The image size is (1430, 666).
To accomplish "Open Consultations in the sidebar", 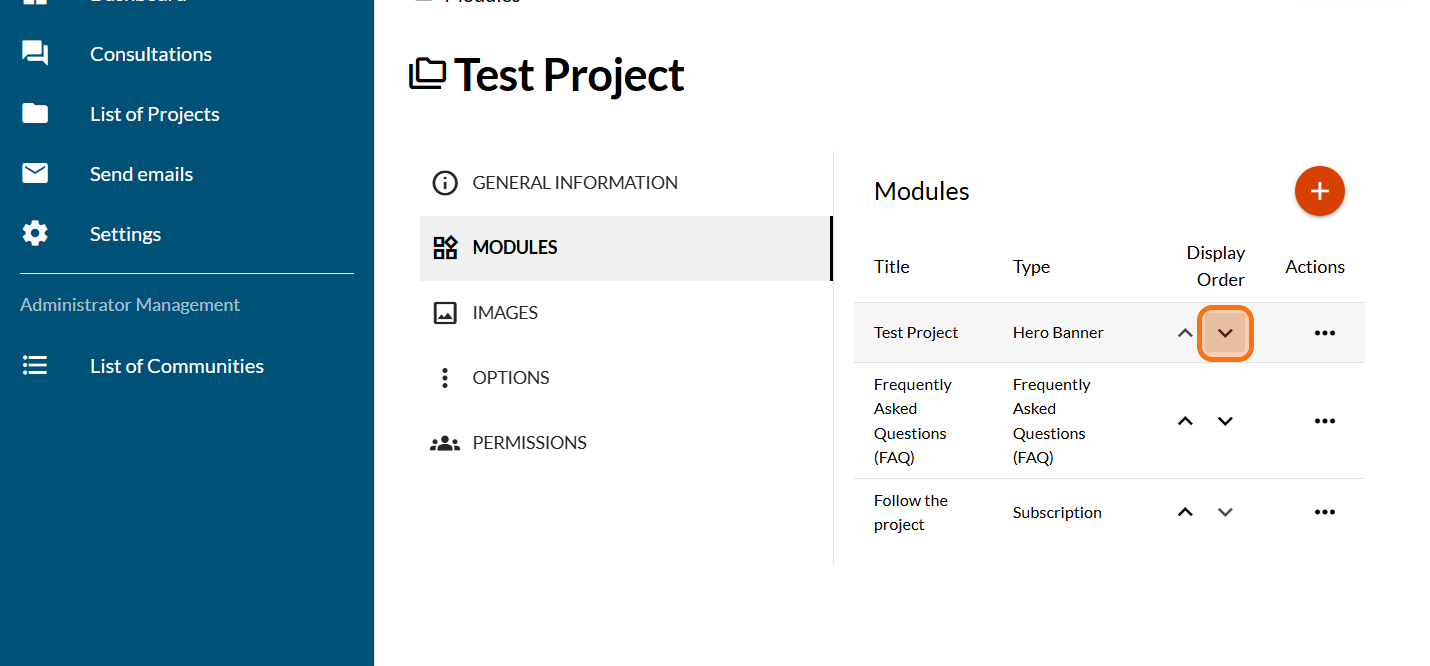I will click(x=150, y=54).
